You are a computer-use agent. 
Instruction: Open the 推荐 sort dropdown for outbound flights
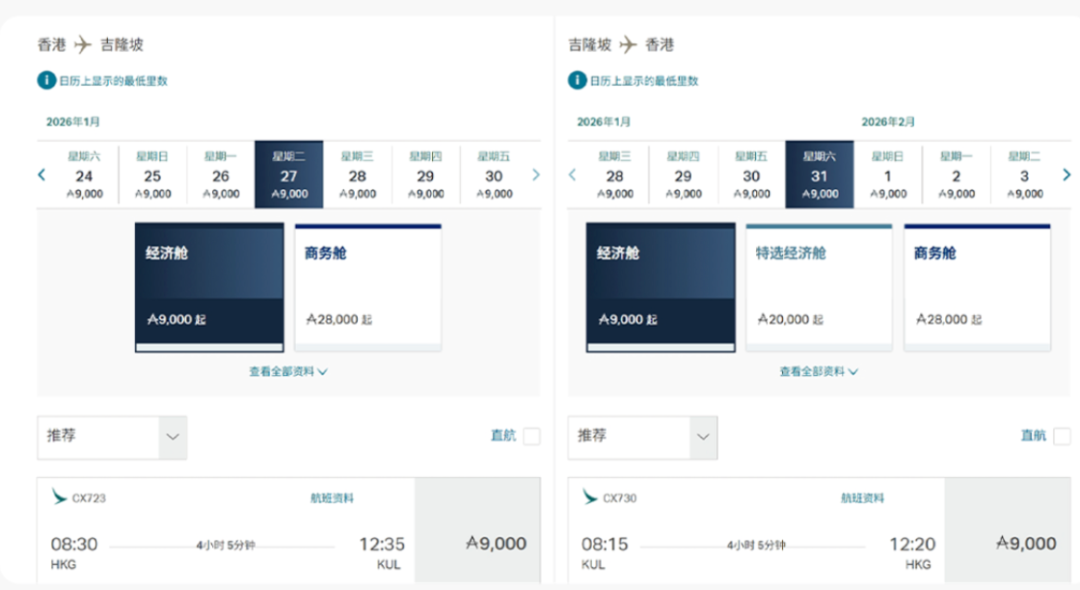112,437
